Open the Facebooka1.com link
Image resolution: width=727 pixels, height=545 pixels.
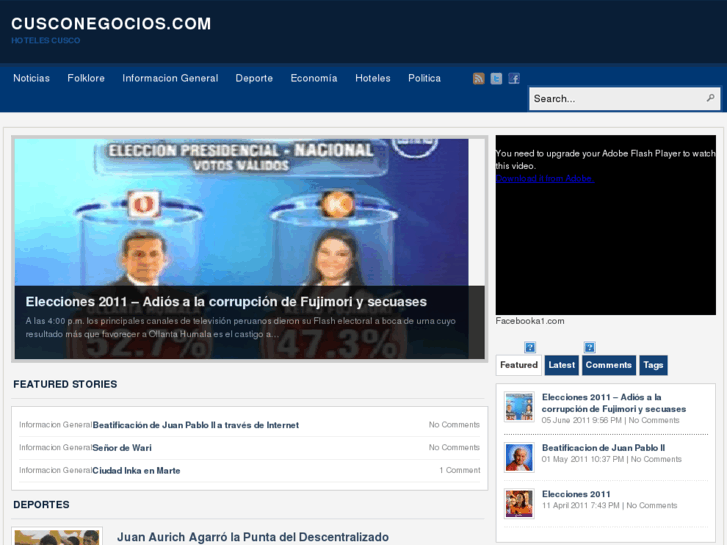pyautogui.click(x=530, y=321)
